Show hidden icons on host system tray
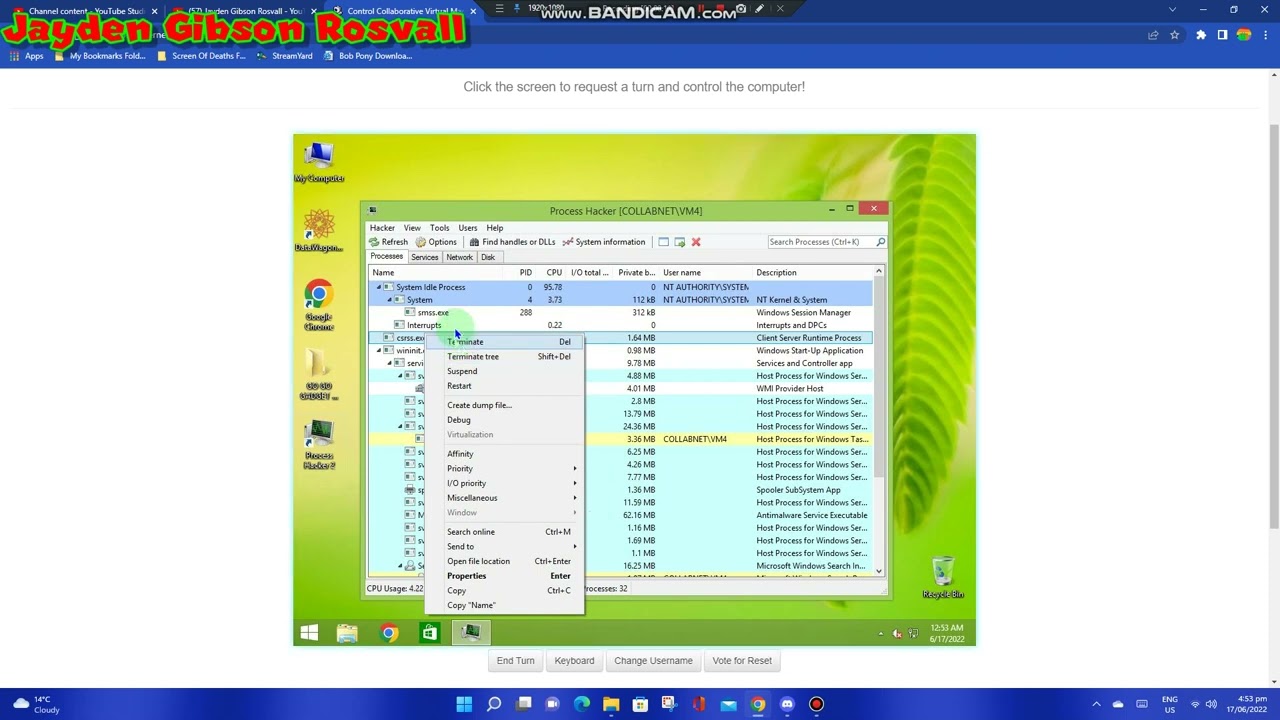This screenshot has height=720, width=1280. pos(1096,704)
